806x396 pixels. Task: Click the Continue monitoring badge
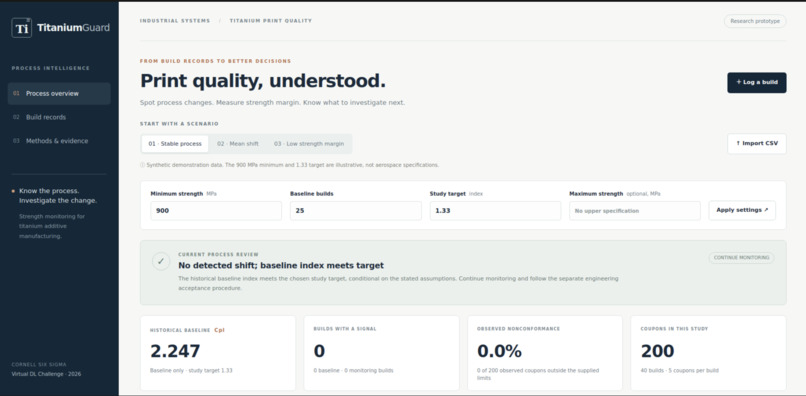[741, 258]
